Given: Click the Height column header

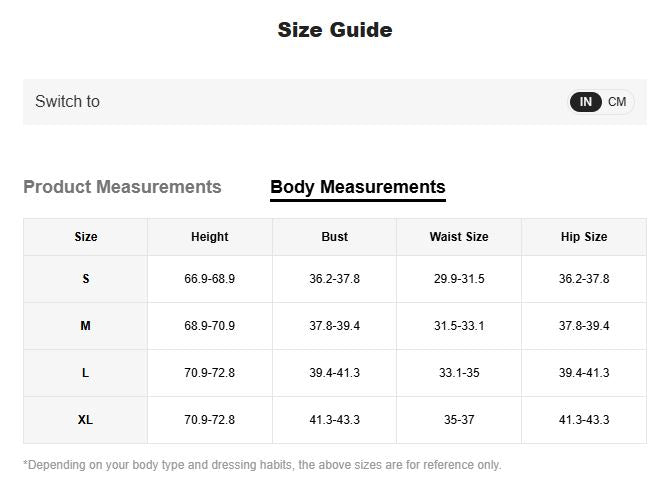Looking at the screenshot, I should pos(209,237).
